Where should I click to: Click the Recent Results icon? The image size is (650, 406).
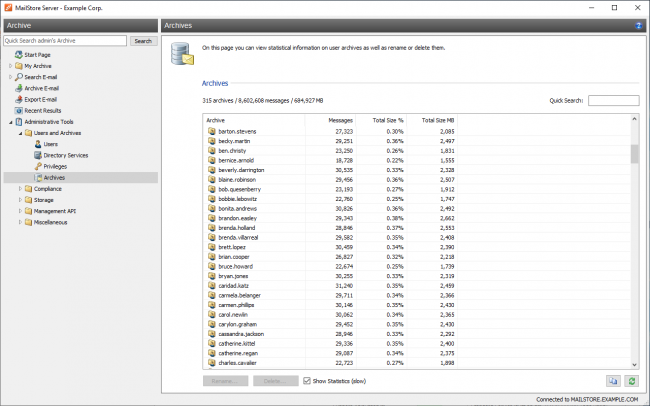point(18,110)
